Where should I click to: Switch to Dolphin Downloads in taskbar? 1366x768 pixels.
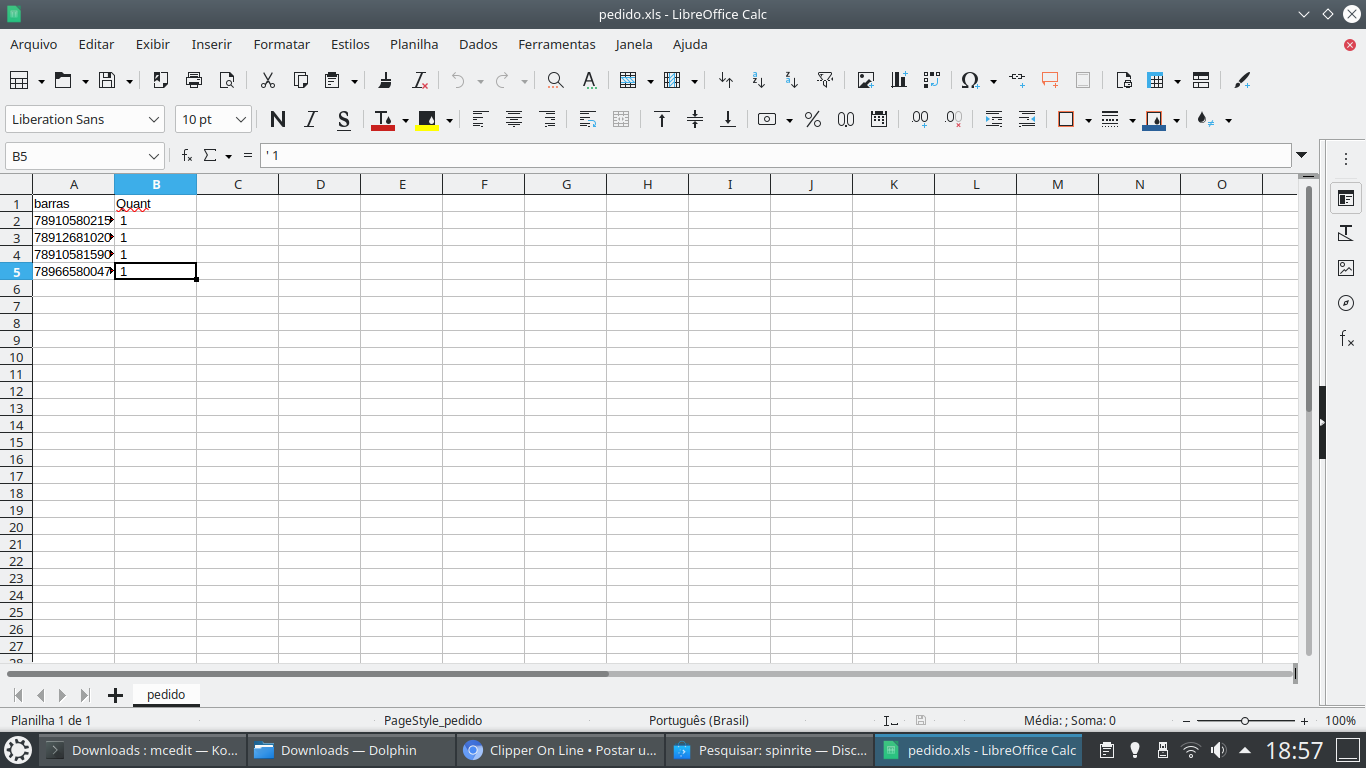(x=348, y=750)
